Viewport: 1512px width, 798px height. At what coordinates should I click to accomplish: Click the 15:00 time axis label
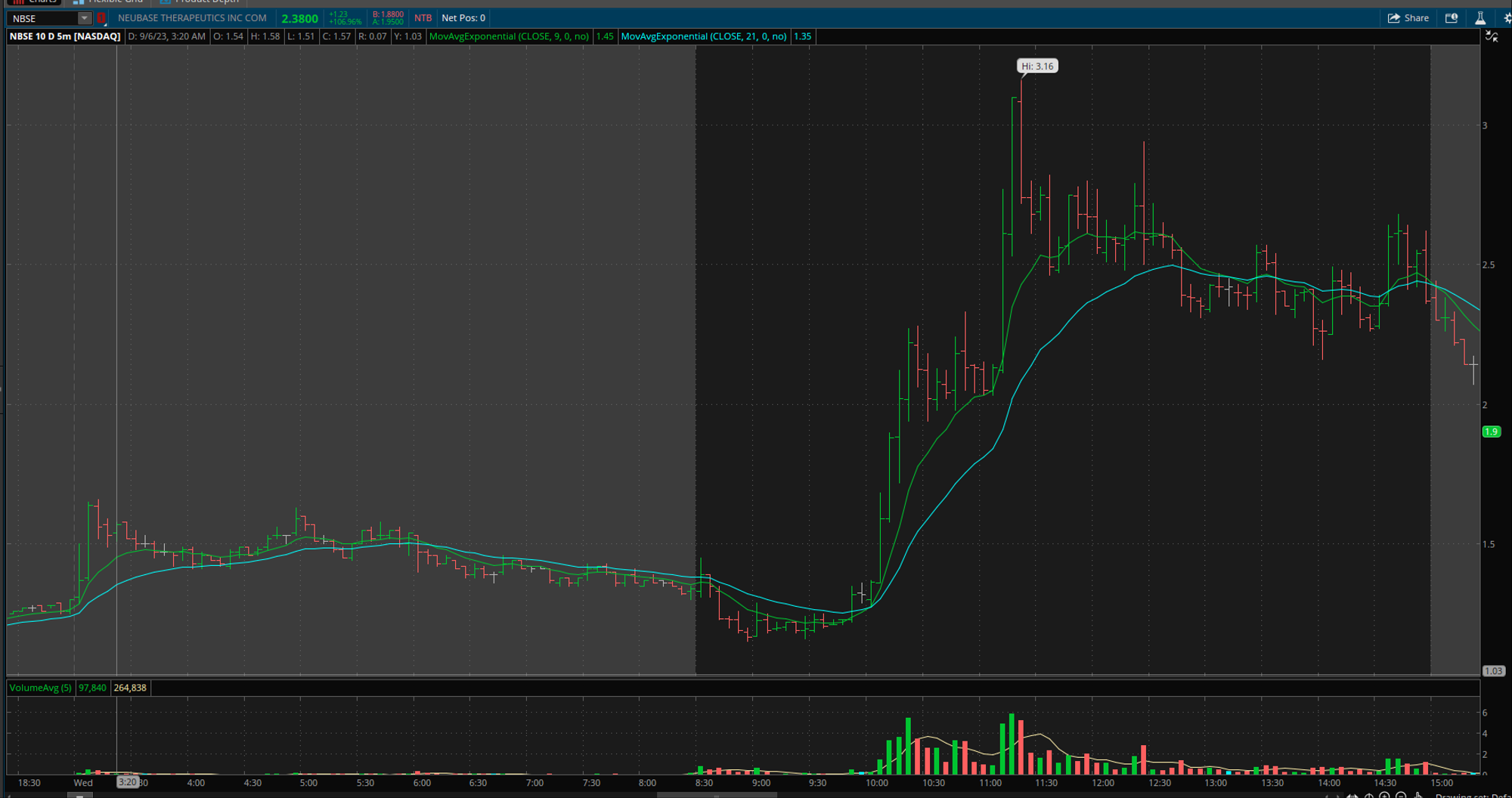(x=1442, y=783)
